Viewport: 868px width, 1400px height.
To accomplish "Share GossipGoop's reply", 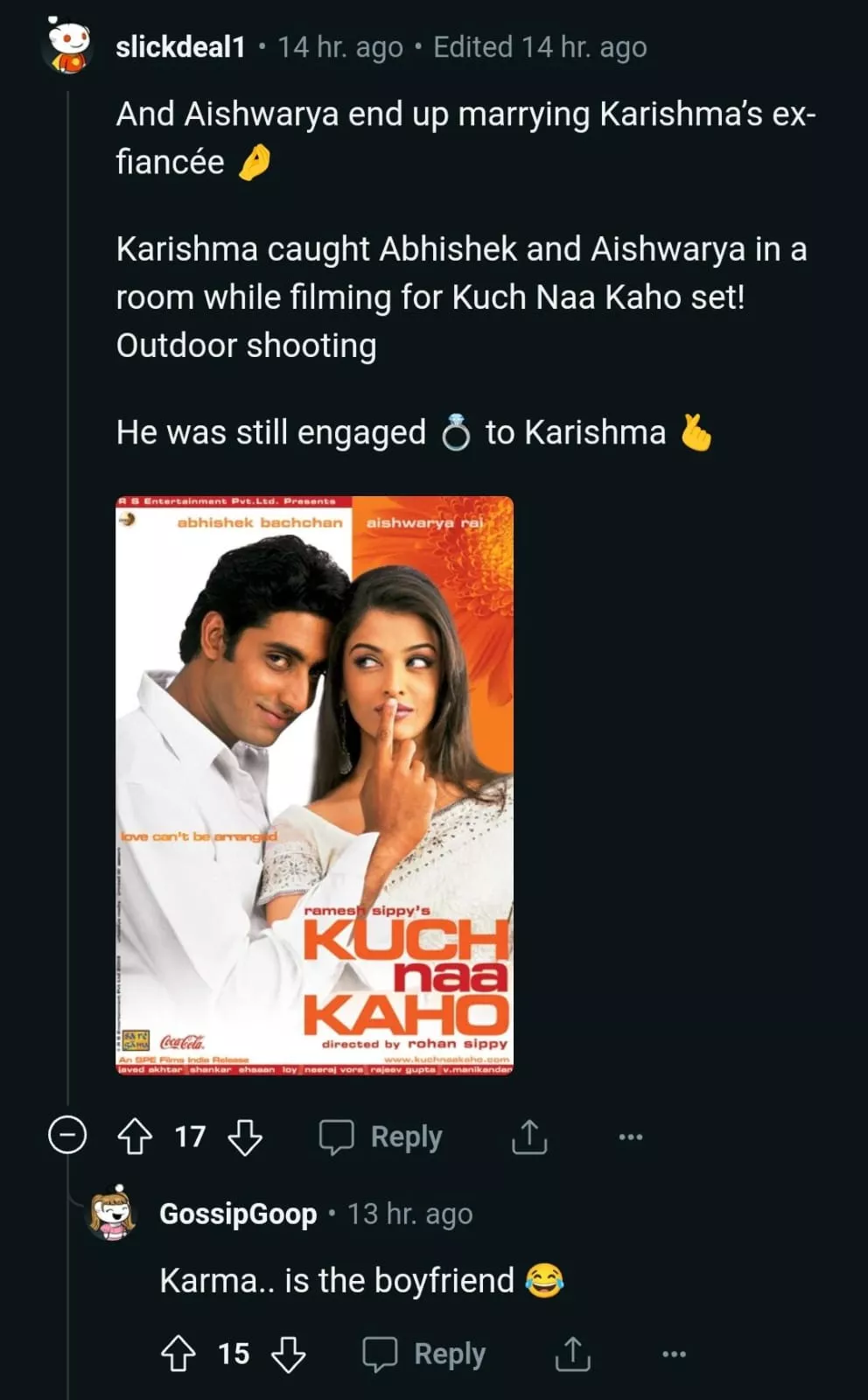I will (573, 1354).
